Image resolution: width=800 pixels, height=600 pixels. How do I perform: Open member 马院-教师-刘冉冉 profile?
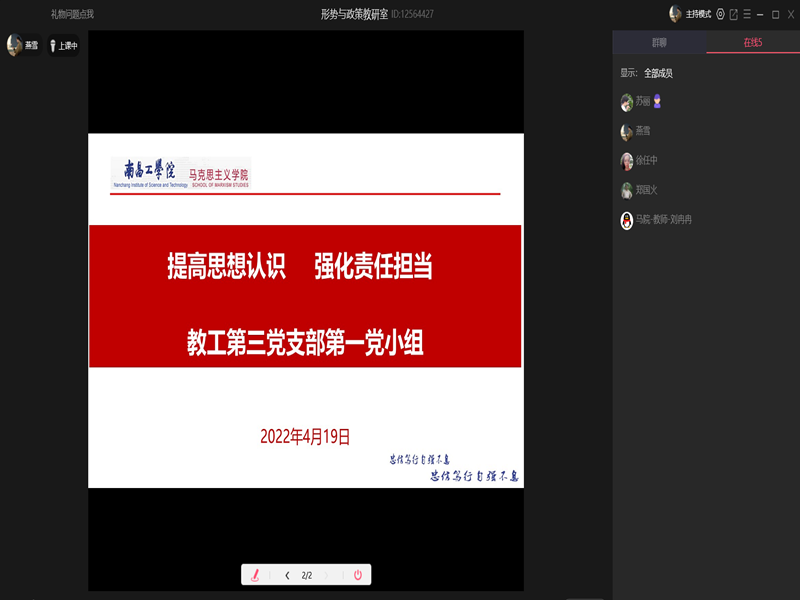click(663, 220)
